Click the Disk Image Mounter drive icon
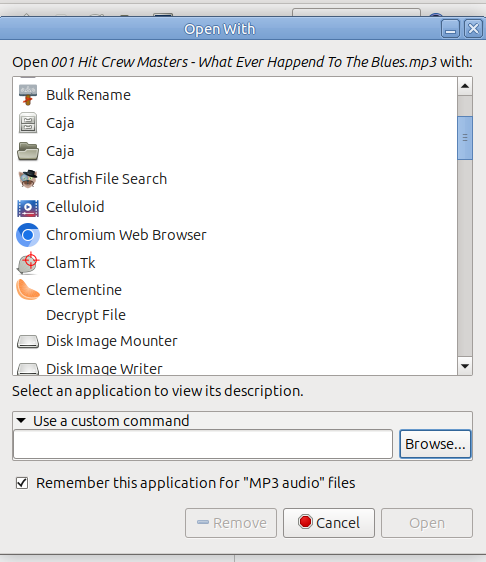Image resolution: width=486 pixels, height=562 pixels. click(28, 341)
